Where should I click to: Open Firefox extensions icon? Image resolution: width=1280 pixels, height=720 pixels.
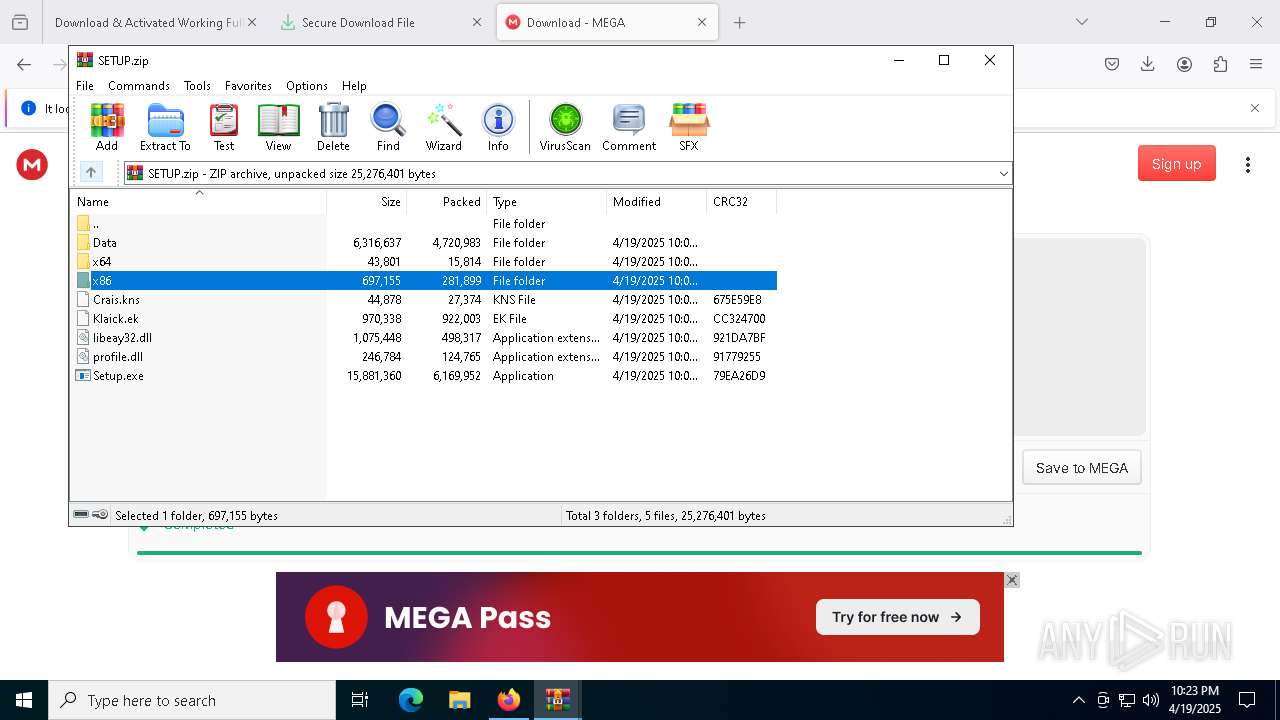(x=1220, y=64)
